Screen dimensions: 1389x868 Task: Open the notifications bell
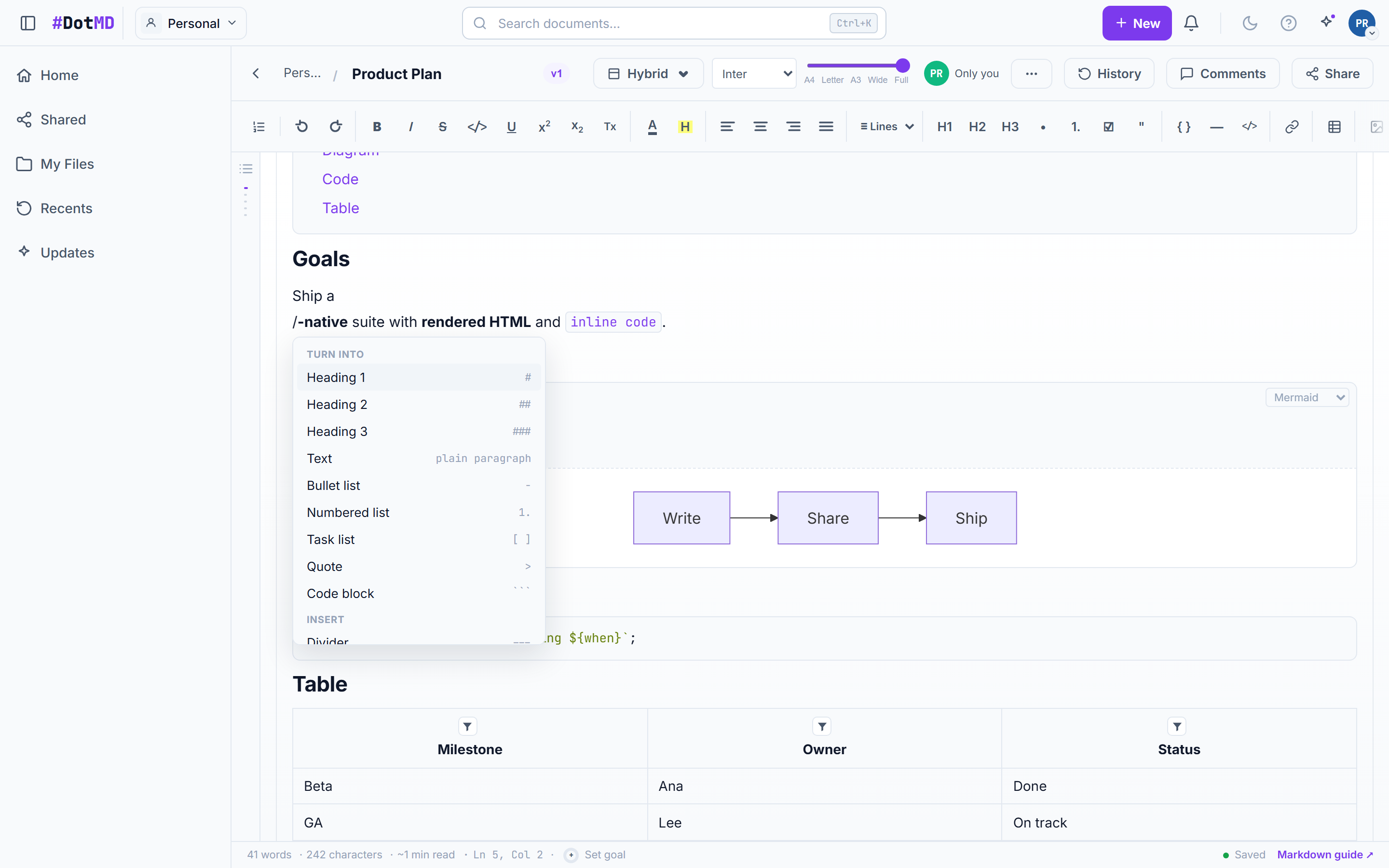(1191, 23)
